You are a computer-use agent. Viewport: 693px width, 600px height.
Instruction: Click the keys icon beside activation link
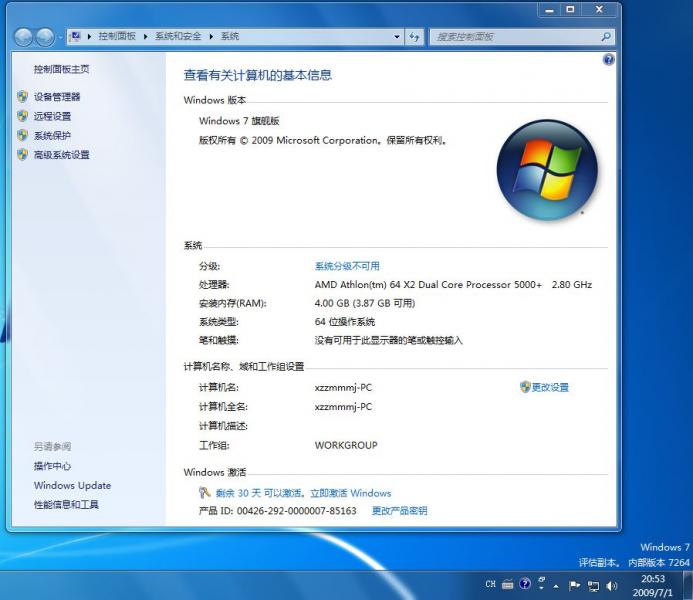[204, 492]
